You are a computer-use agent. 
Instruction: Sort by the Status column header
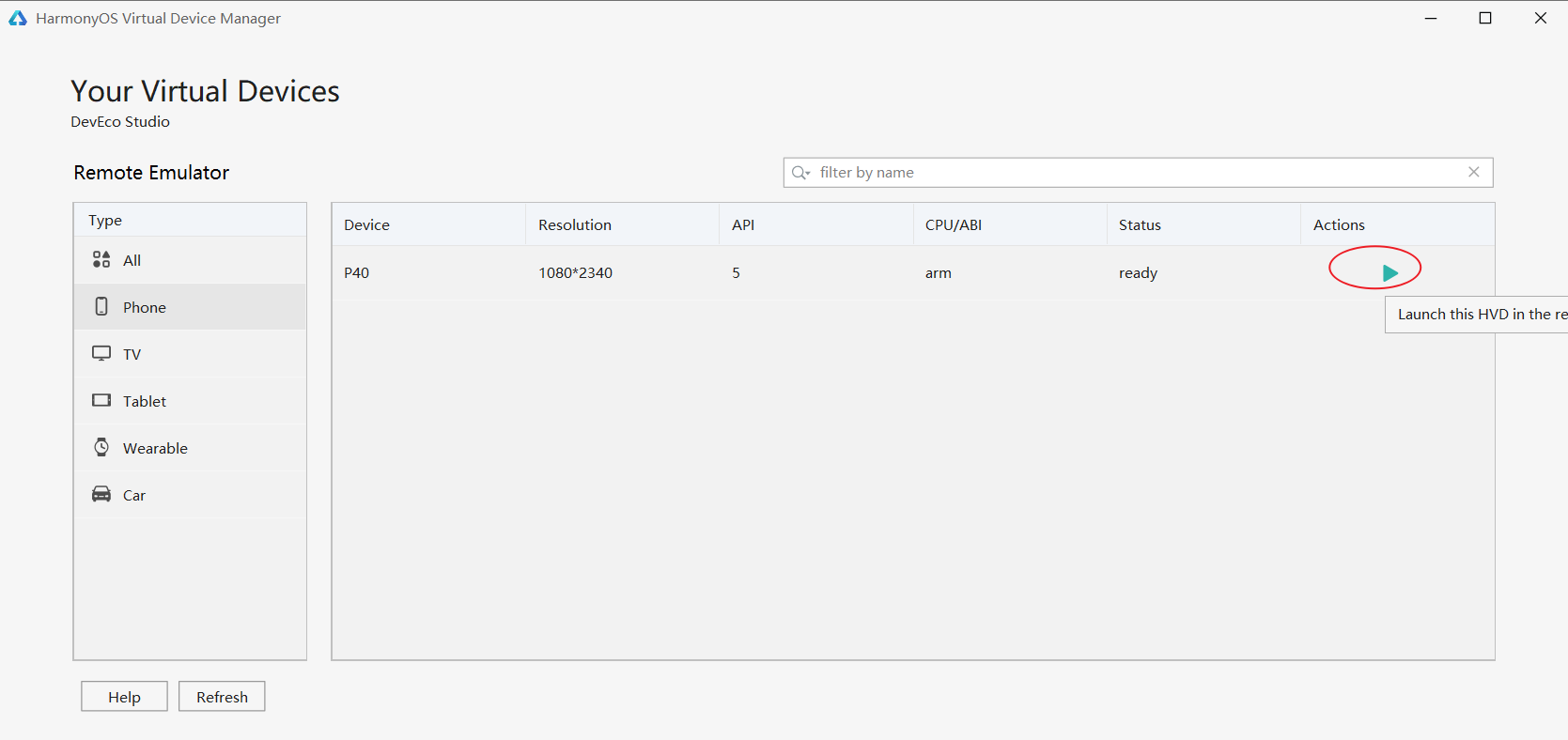click(1203, 224)
